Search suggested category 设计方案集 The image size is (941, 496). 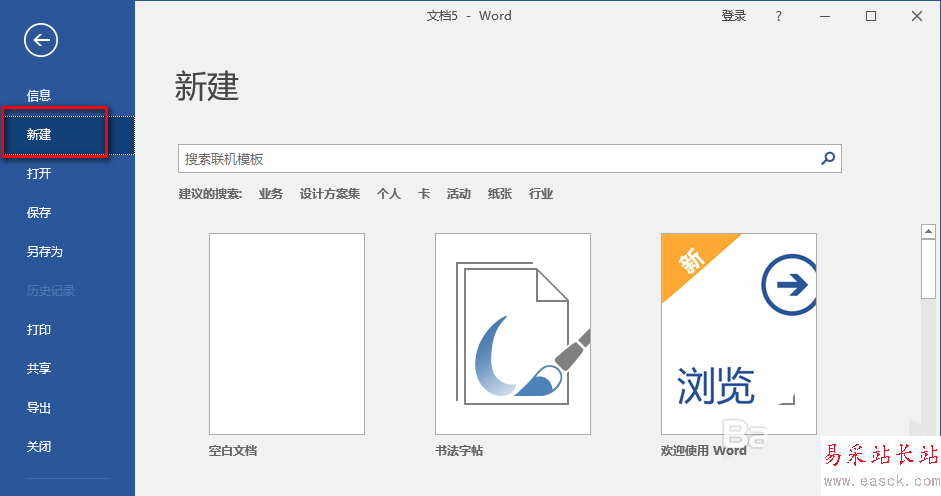[329, 194]
